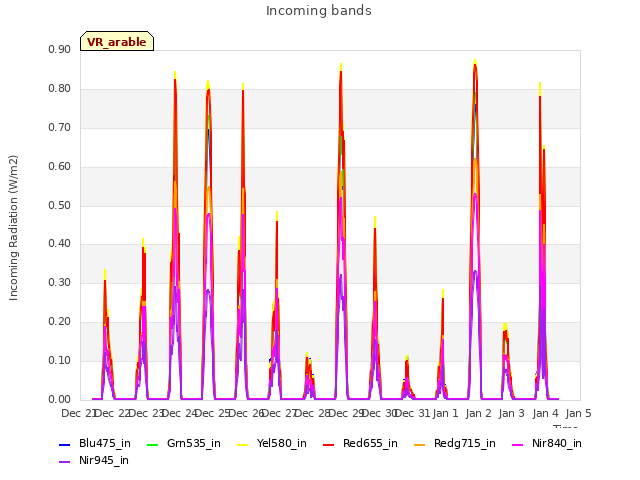Click the red Red655_in legend swatch
The width and height of the screenshot is (640, 480).
click(329, 444)
